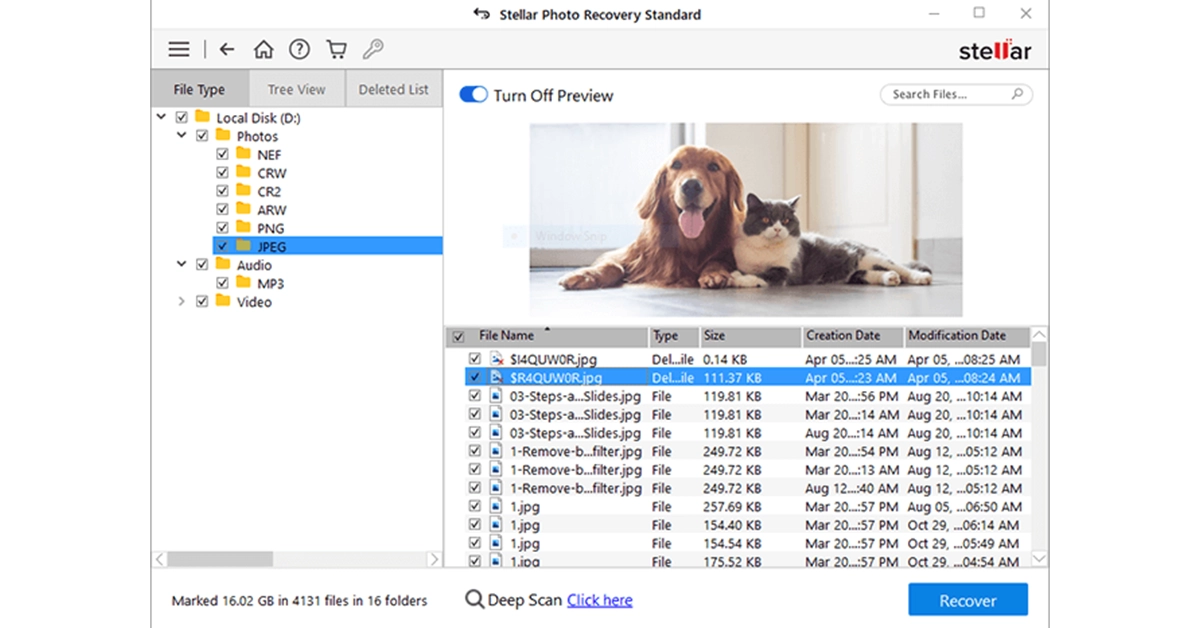Click the file list scroll down arrow

(1039, 560)
